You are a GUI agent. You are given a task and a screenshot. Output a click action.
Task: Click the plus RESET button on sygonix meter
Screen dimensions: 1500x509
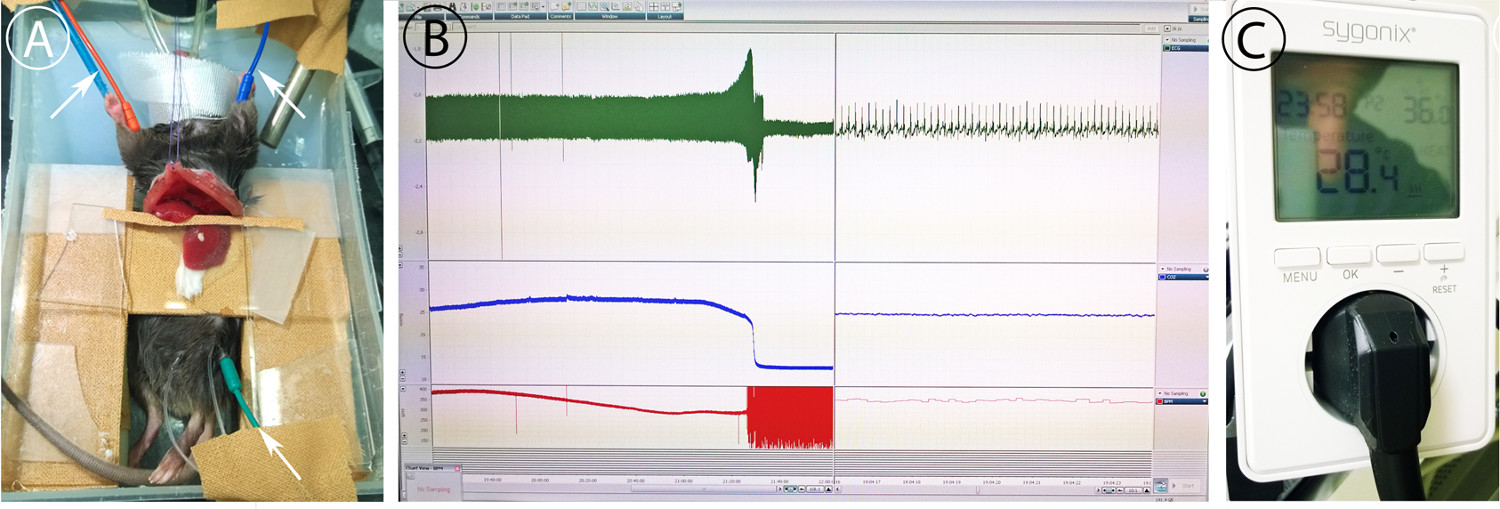coord(1444,252)
